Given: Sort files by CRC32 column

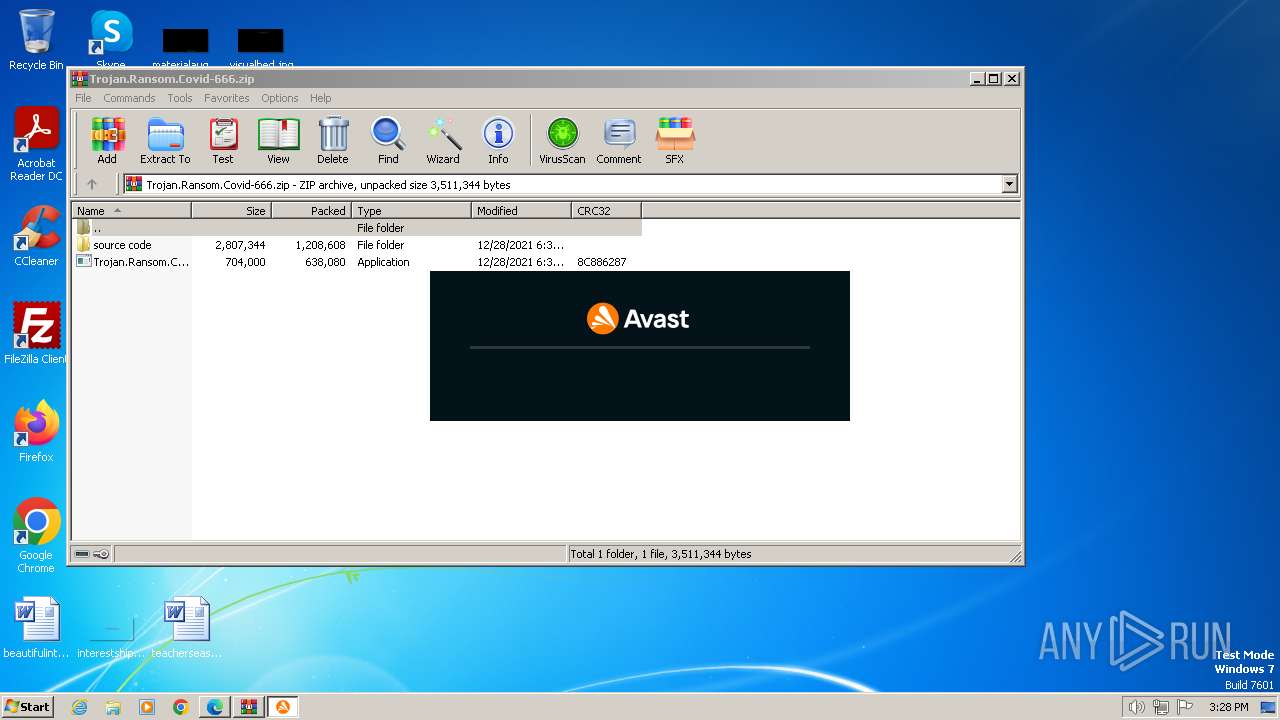Looking at the screenshot, I should click(x=606, y=211).
